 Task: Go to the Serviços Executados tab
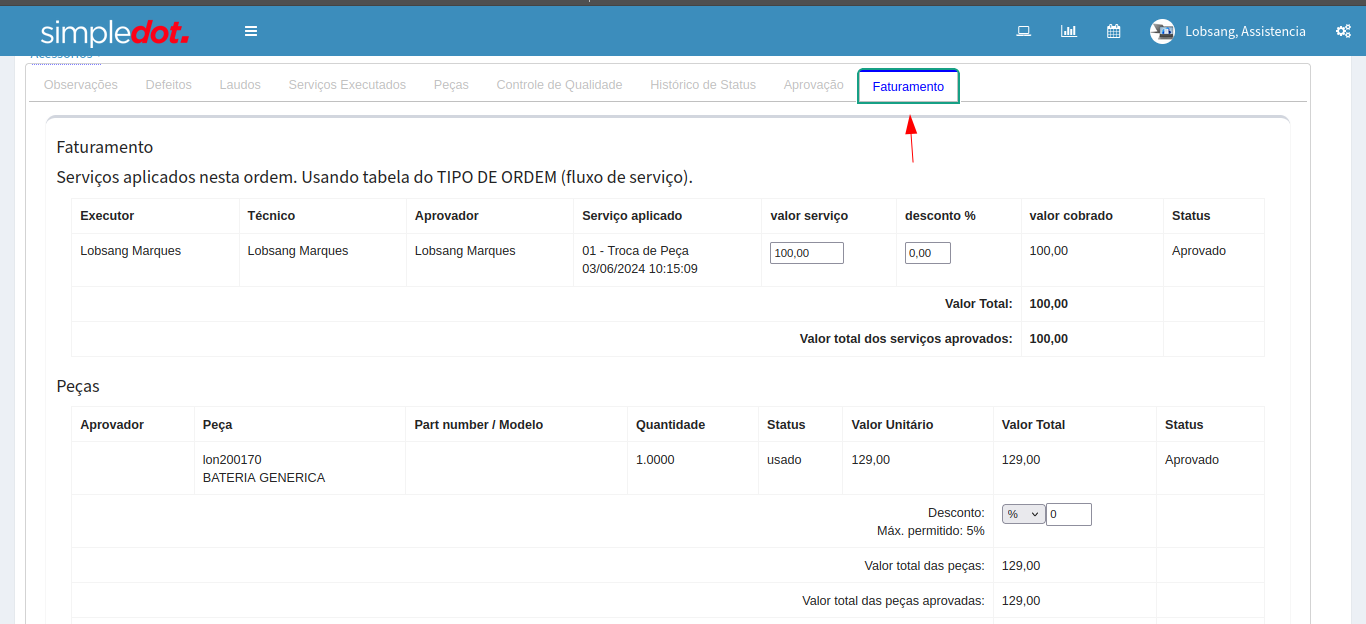[347, 85]
